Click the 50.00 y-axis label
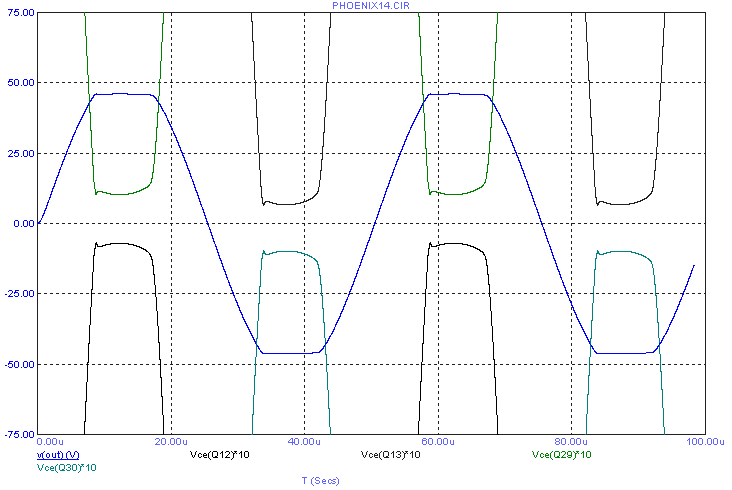This screenshot has height=490, width=732. (21, 83)
